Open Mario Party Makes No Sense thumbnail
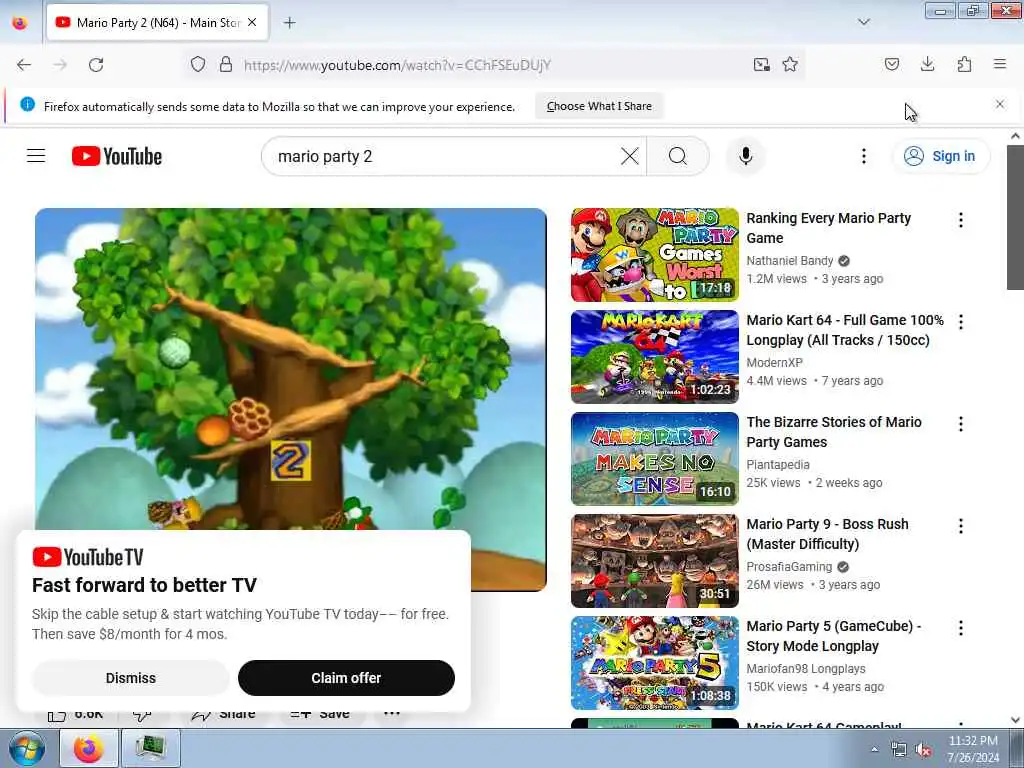This screenshot has width=1024, height=768. pos(655,458)
